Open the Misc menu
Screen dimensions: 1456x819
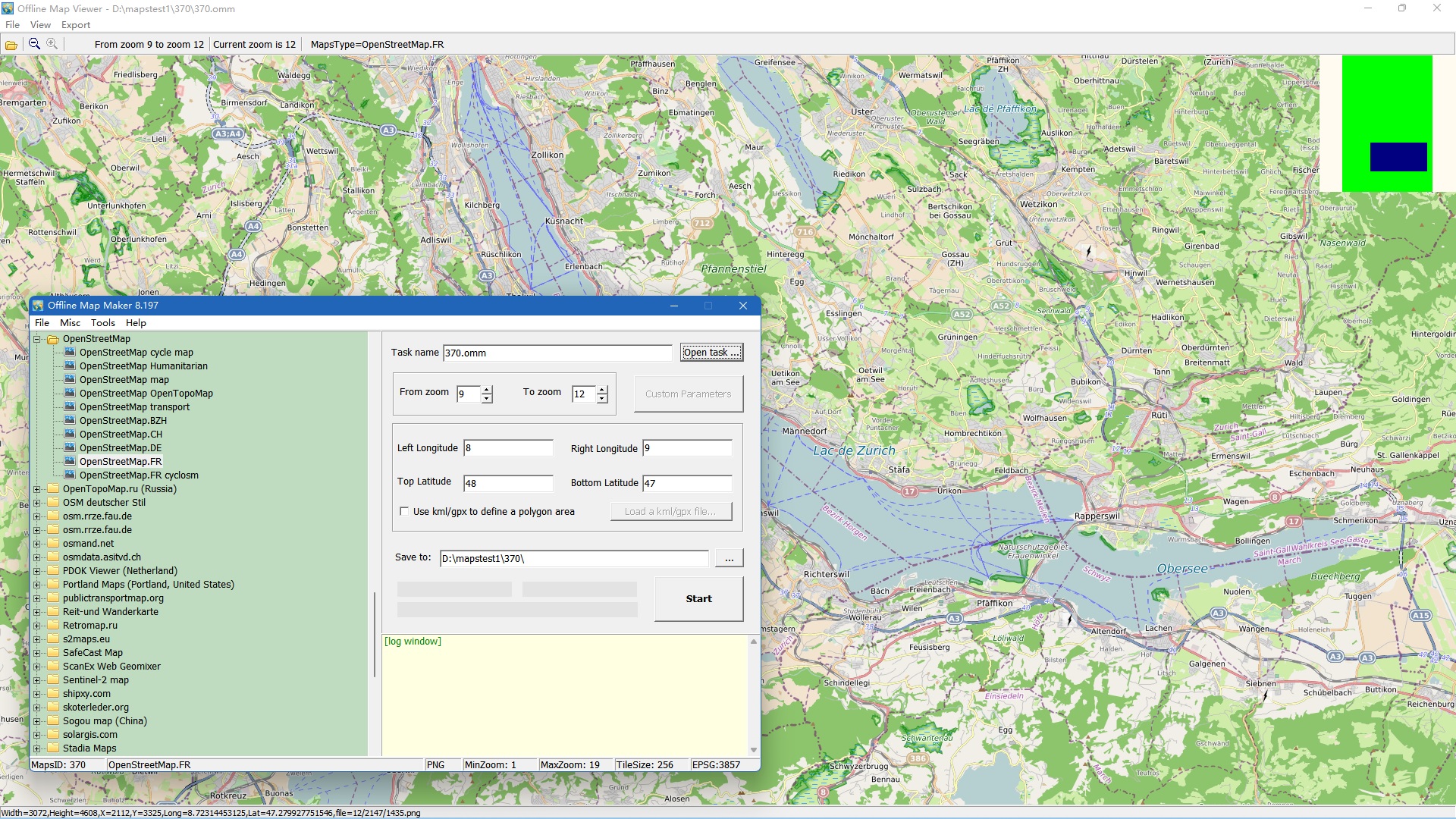(70, 323)
